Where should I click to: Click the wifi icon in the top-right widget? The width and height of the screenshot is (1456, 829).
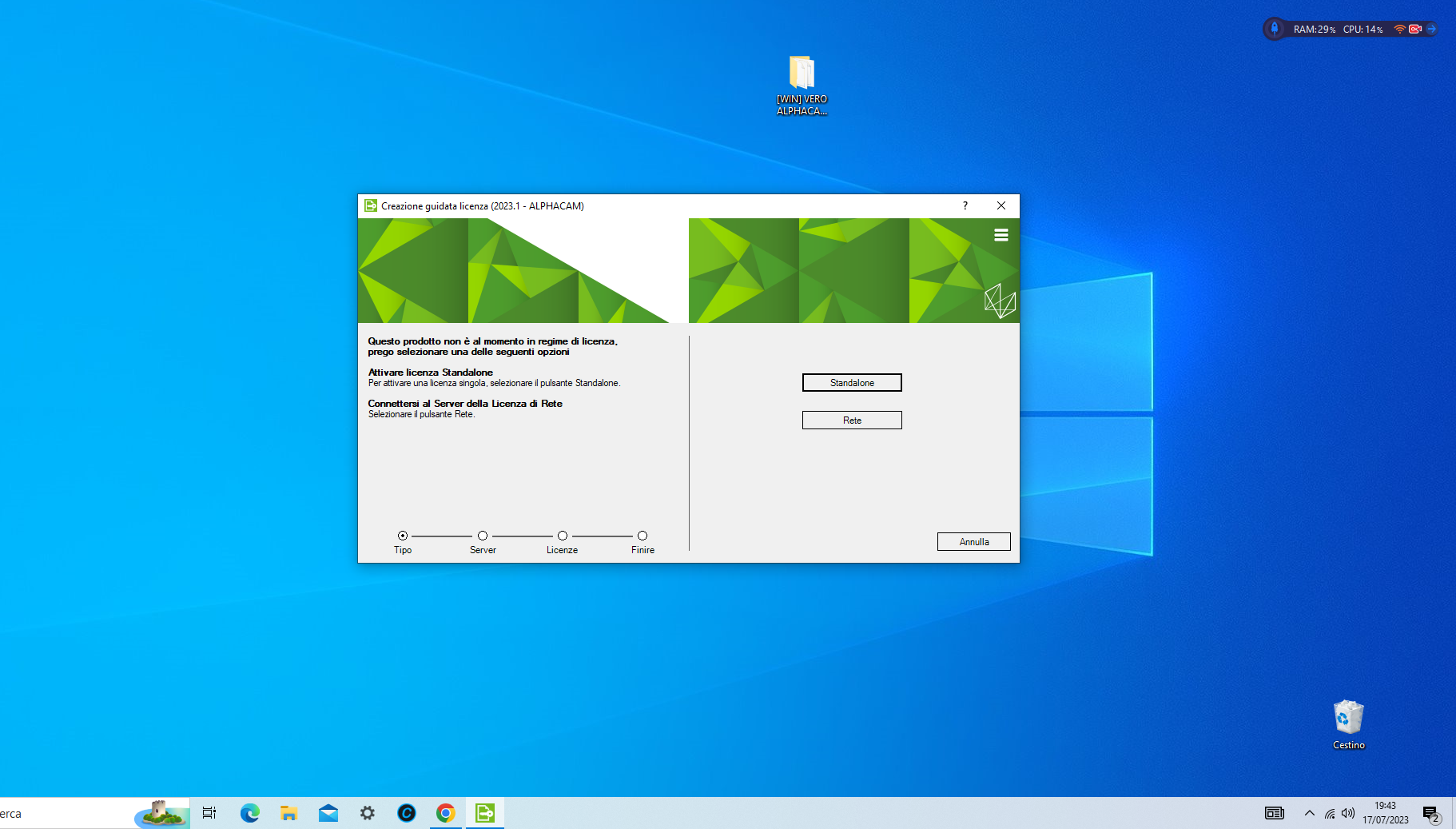point(1399,29)
